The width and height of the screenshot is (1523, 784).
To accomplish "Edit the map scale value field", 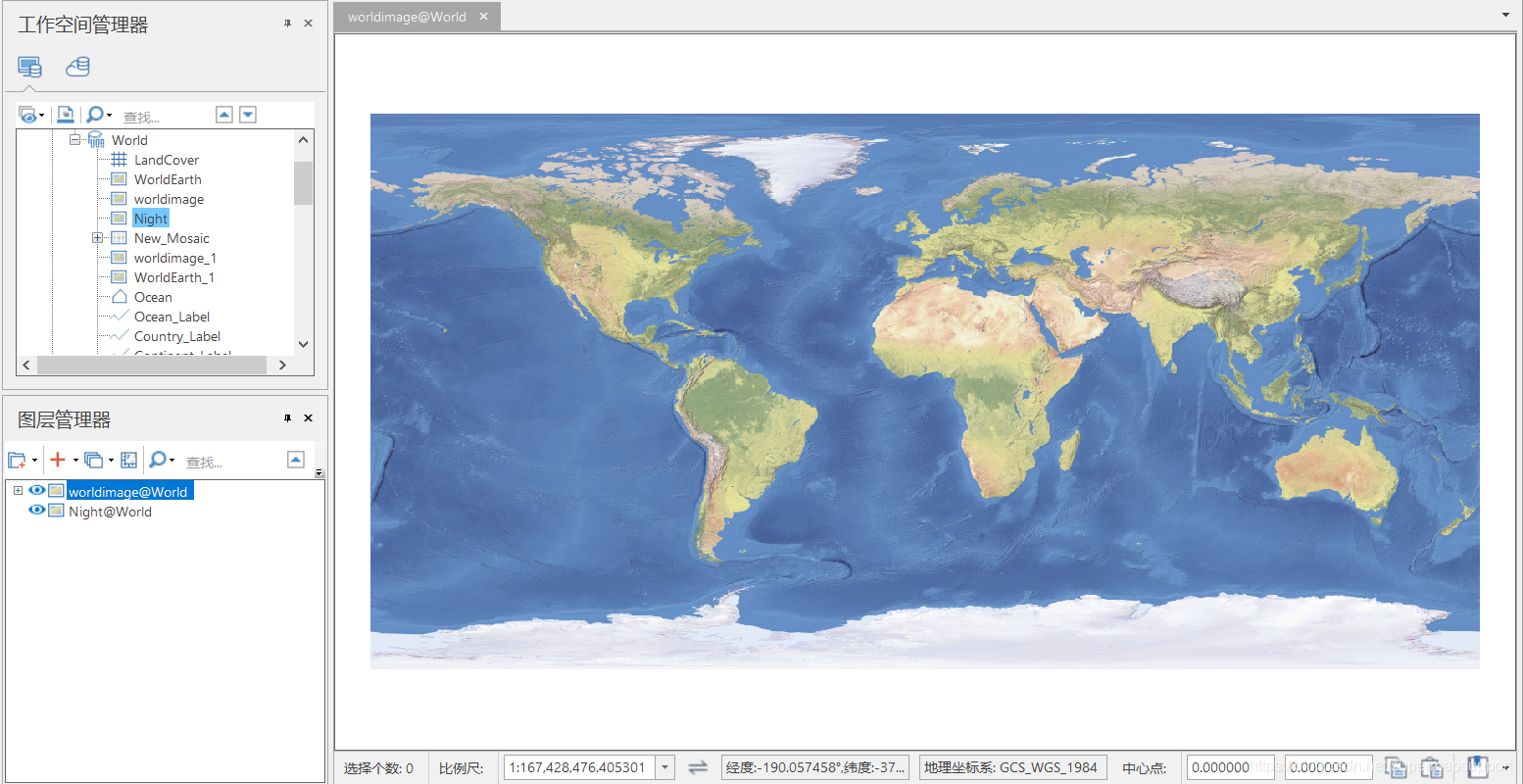I will (579, 767).
